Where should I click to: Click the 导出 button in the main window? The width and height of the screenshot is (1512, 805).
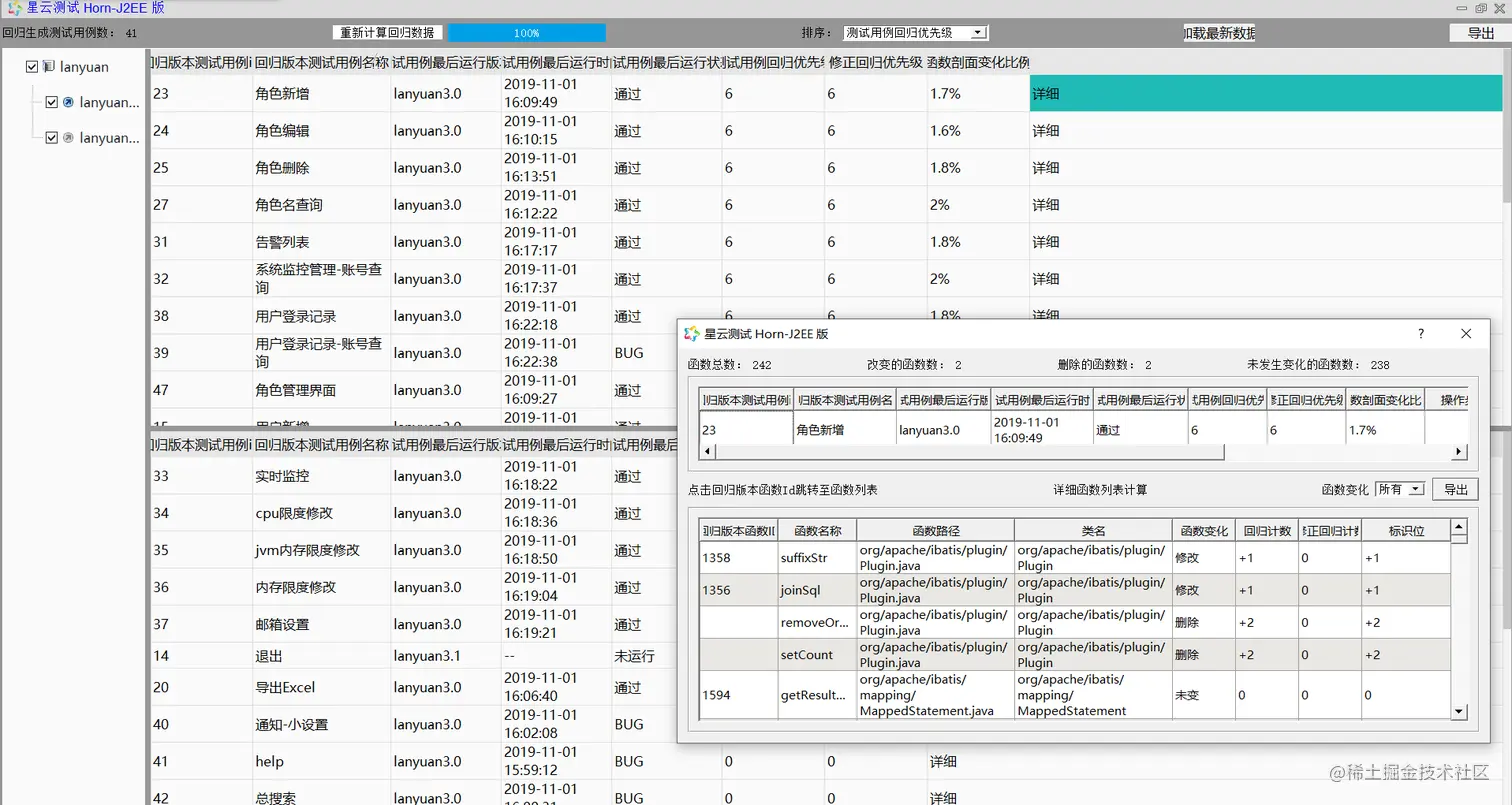point(1481,33)
